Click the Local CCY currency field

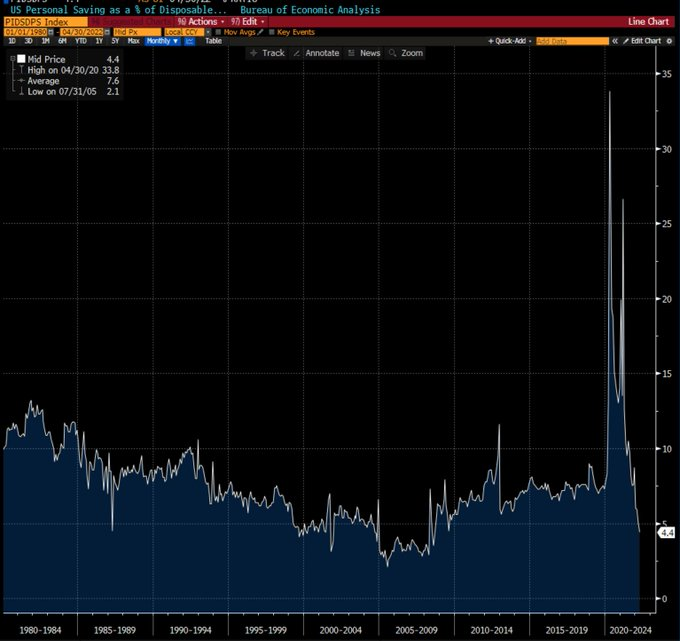pyautogui.click(x=184, y=32)
